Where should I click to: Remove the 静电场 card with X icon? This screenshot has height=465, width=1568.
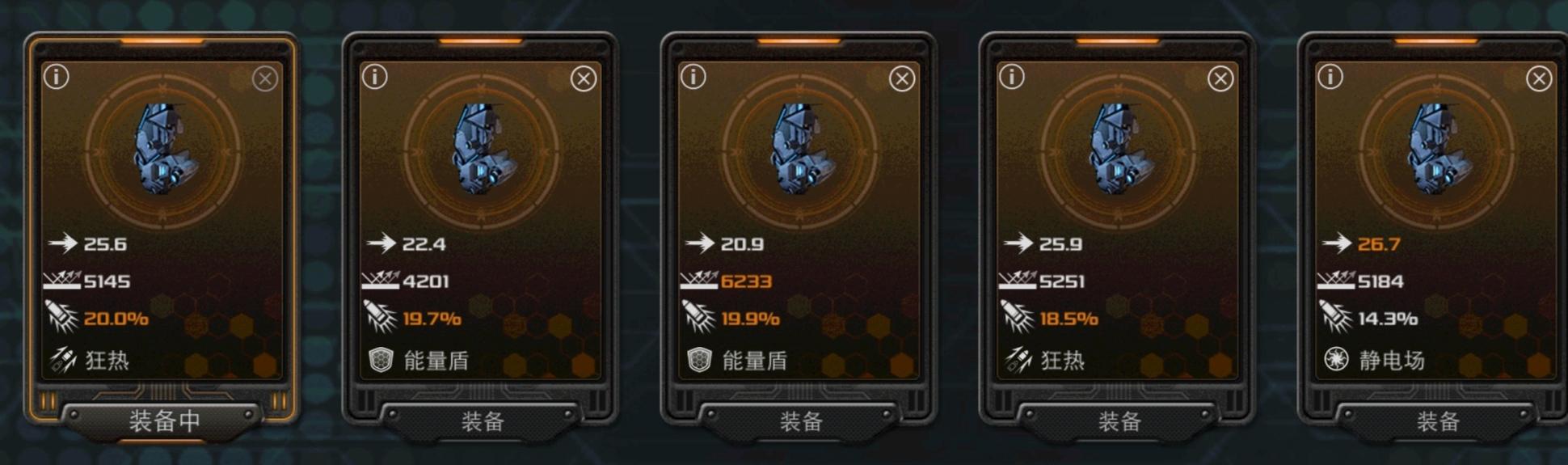coord(1539,78)
